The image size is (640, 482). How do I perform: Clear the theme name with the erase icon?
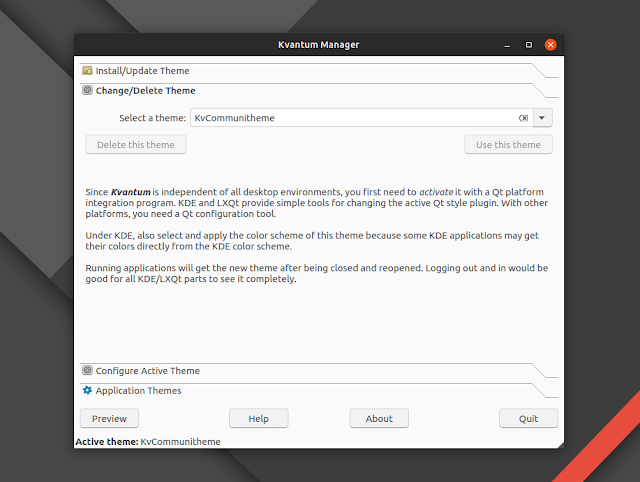522,118
